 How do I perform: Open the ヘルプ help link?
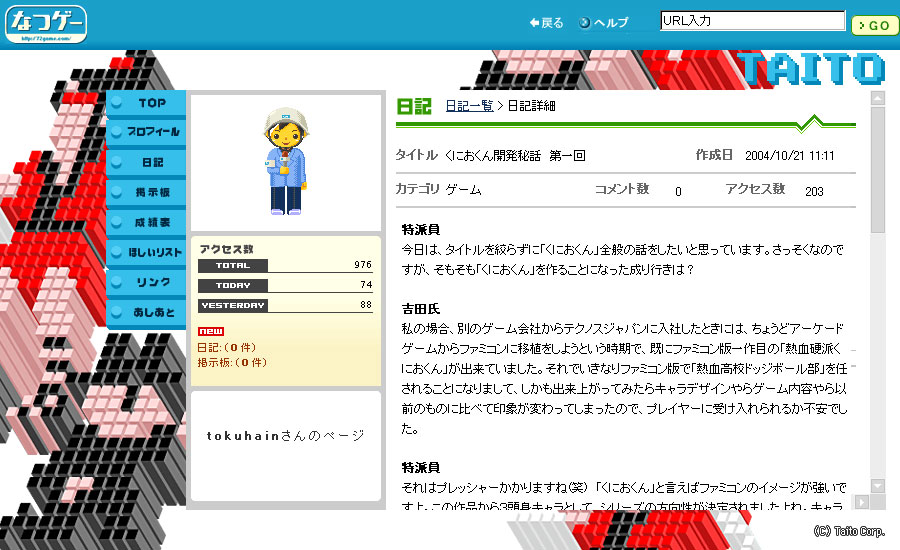(x=604, y=23)
